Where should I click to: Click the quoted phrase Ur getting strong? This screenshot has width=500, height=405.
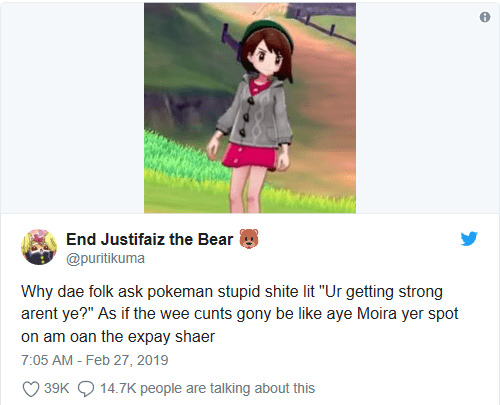[381, 292]
